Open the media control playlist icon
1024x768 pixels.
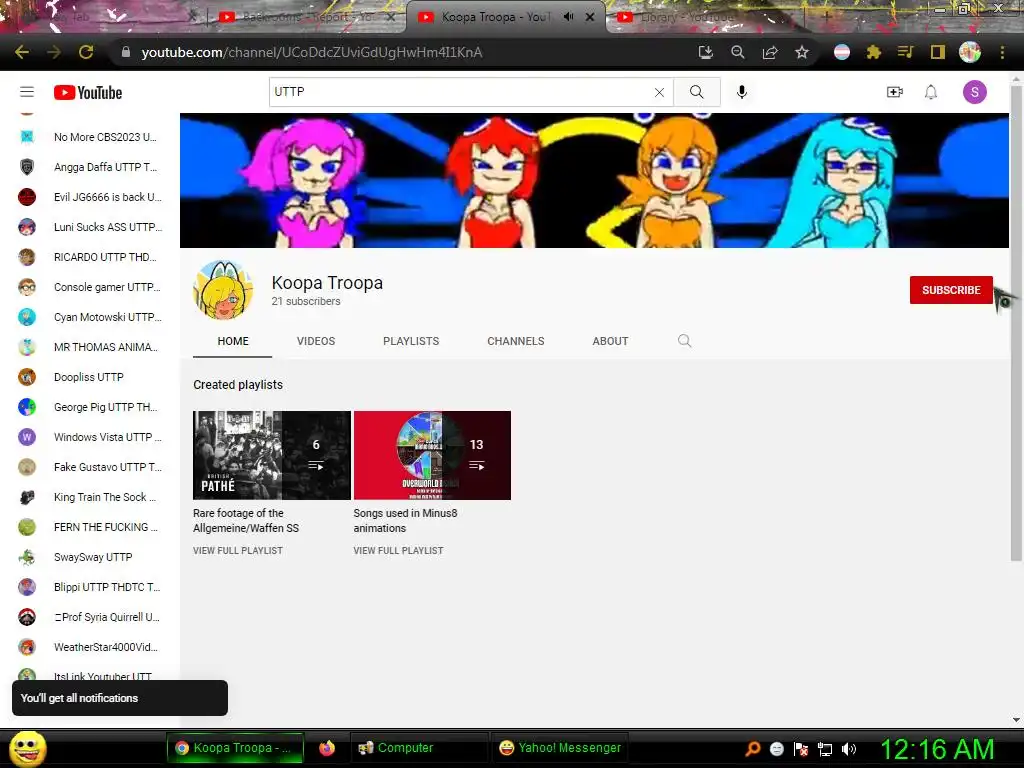(x=906, y=52)
